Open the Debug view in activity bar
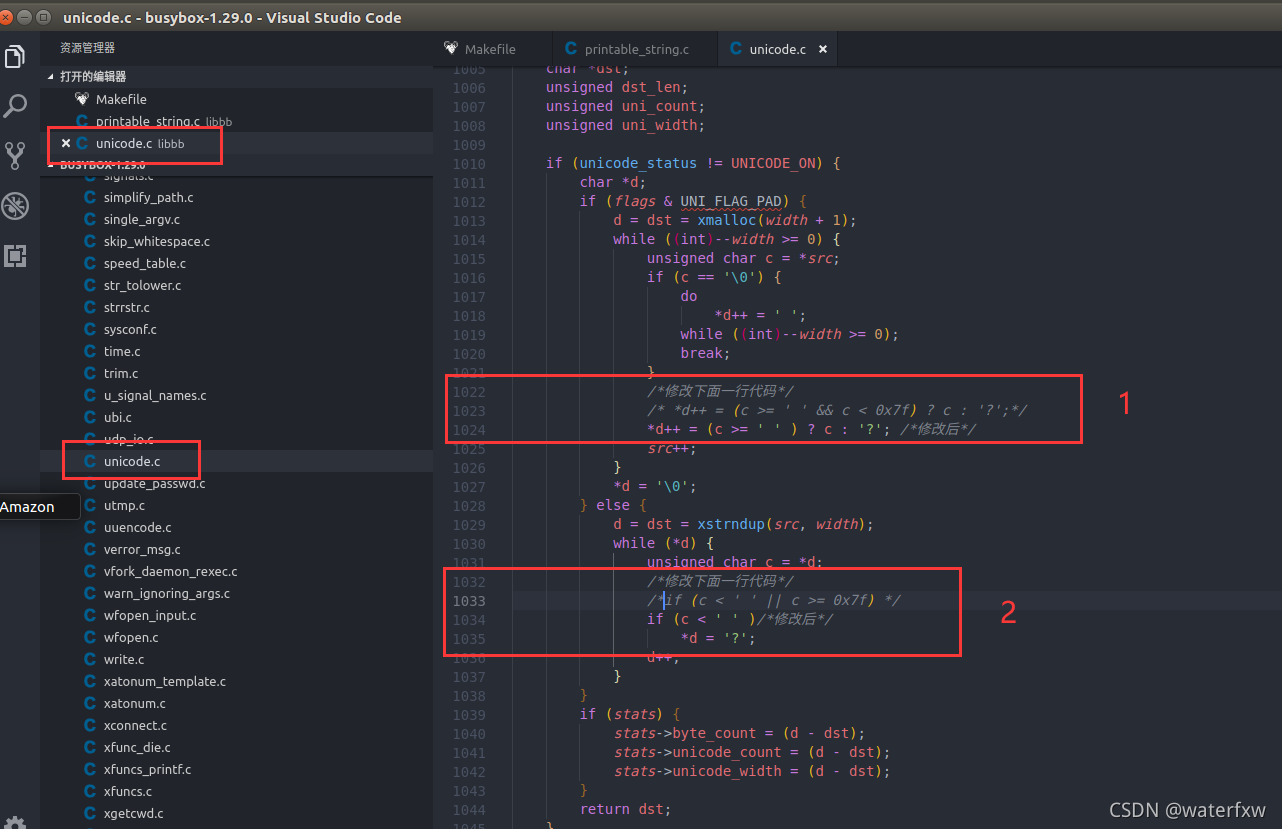 click(15, 206)
